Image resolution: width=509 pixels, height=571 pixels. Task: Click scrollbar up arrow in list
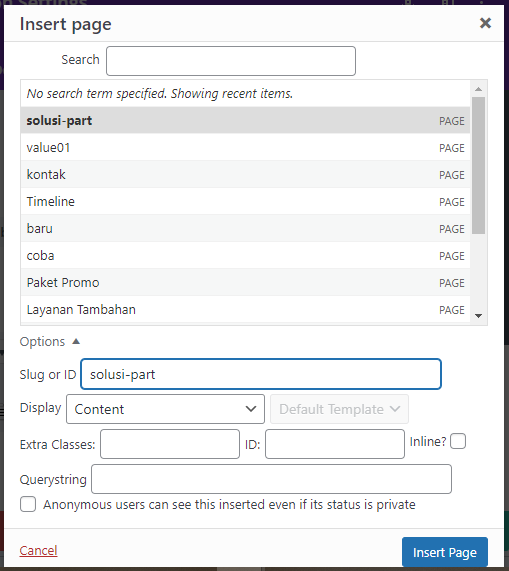click(x=478, y=89)
